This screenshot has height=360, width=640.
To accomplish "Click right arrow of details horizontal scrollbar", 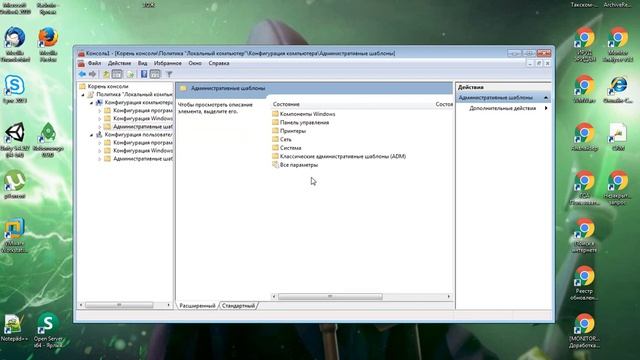I will 449,297.
